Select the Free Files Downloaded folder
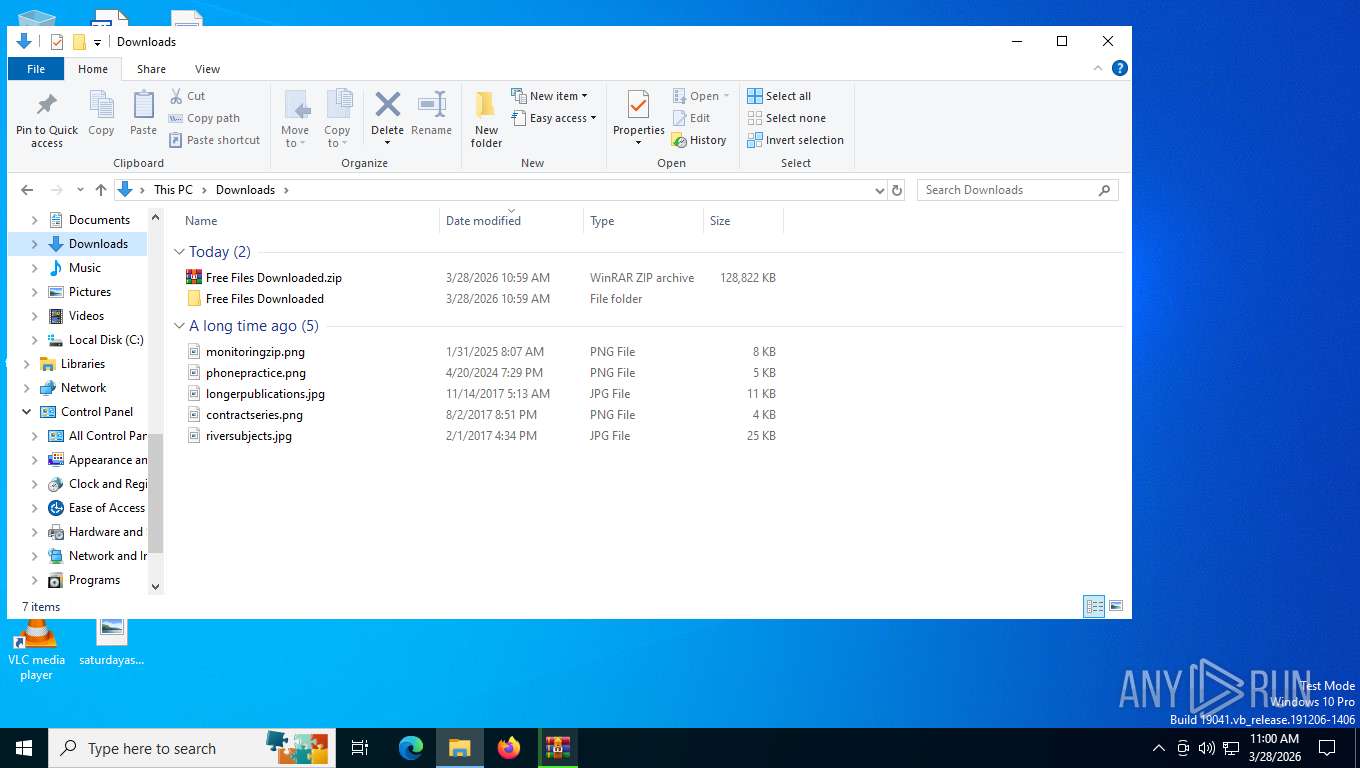Screen dimensions: 1360x768 point(265,299)
